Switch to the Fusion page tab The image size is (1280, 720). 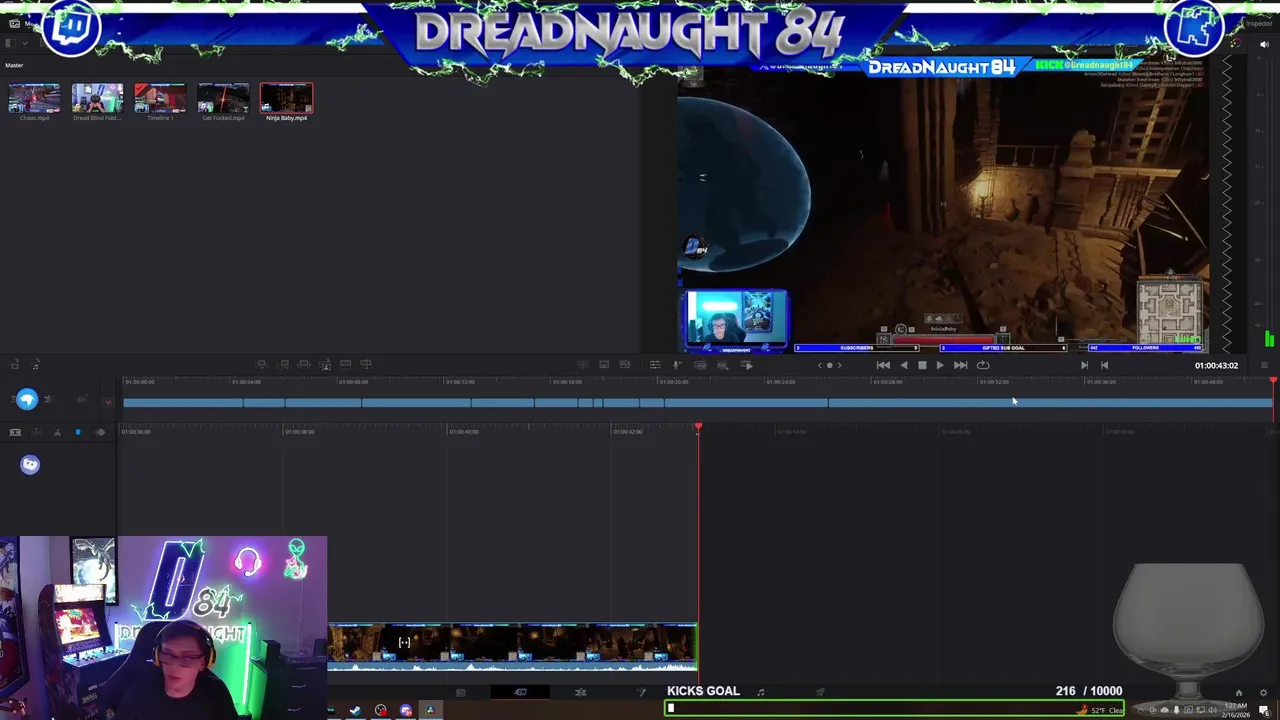tap(641, 692)
